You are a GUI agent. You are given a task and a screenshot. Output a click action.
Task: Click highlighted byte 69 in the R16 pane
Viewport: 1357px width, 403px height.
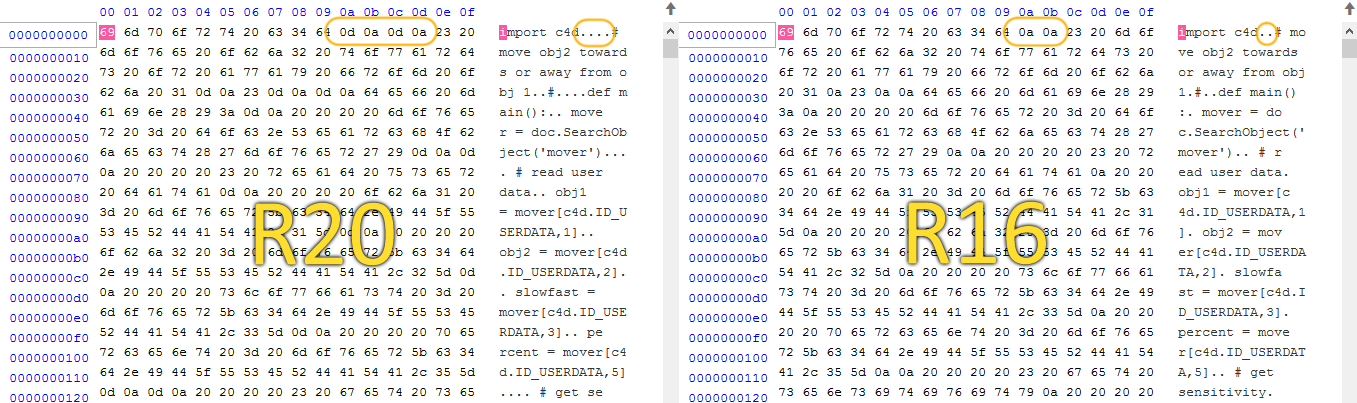pos(786,32)
